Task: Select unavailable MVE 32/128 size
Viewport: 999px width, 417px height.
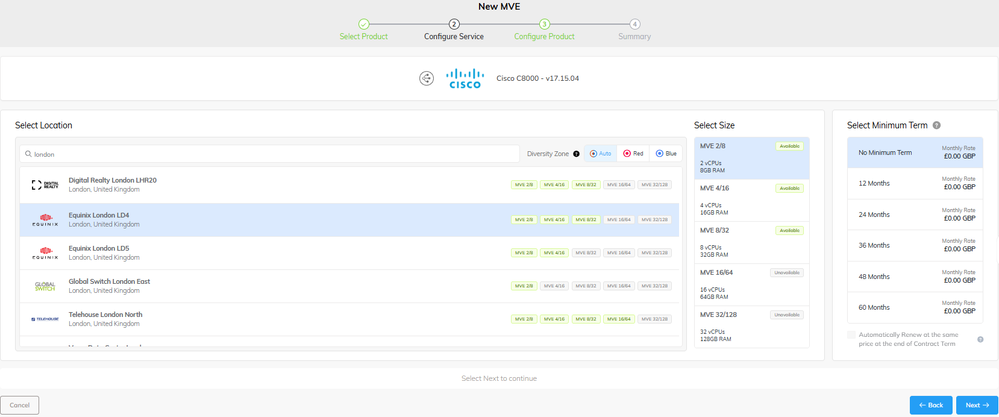Action: pyautogui.click(x=752, y=327)
